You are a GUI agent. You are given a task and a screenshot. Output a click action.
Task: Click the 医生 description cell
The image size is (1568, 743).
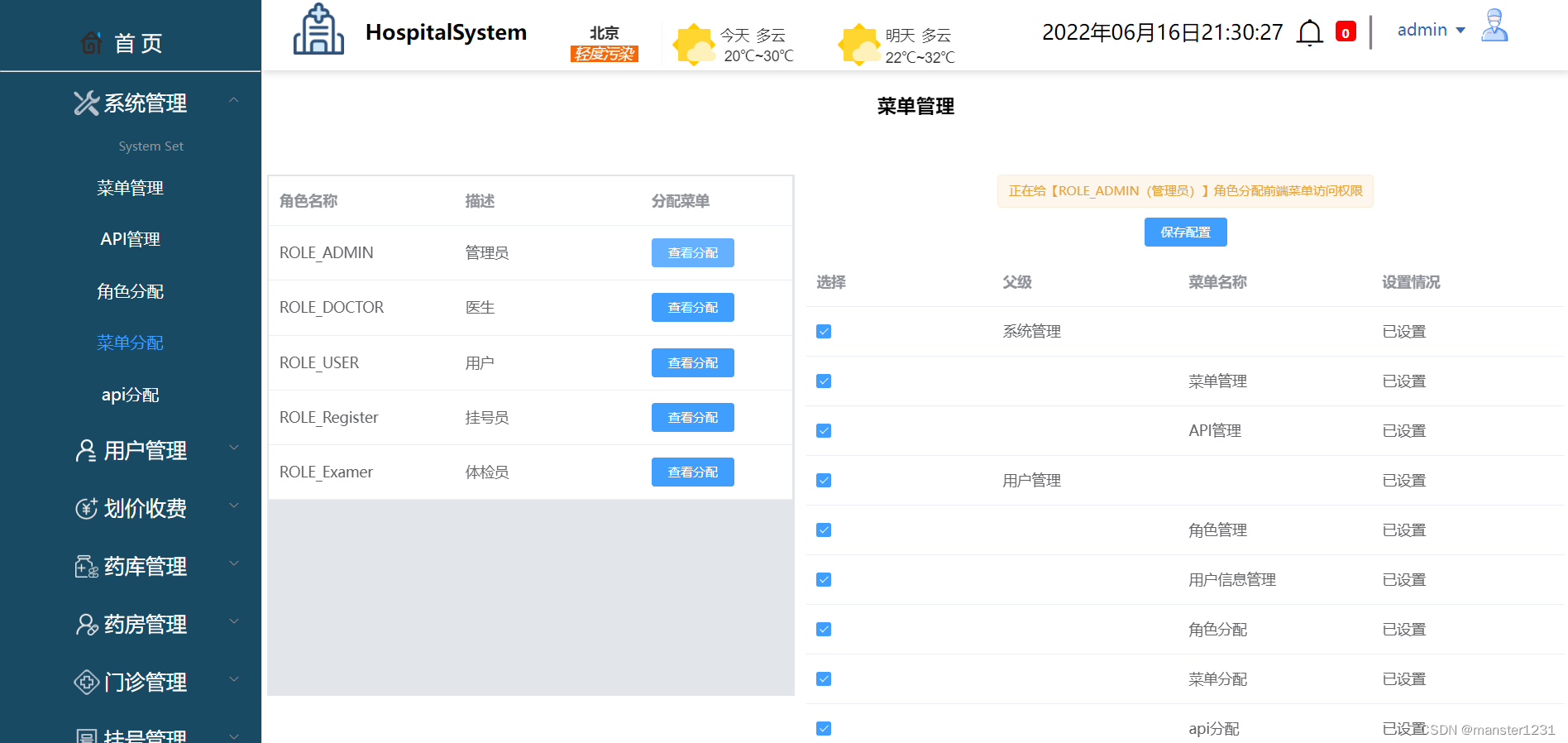[x=480, y=308]
